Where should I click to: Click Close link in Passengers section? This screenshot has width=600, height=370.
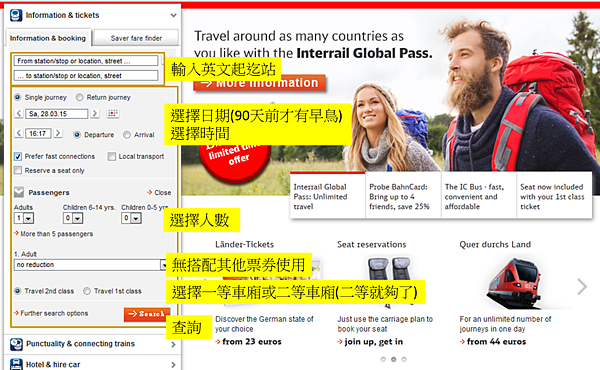tap(159, 192)
